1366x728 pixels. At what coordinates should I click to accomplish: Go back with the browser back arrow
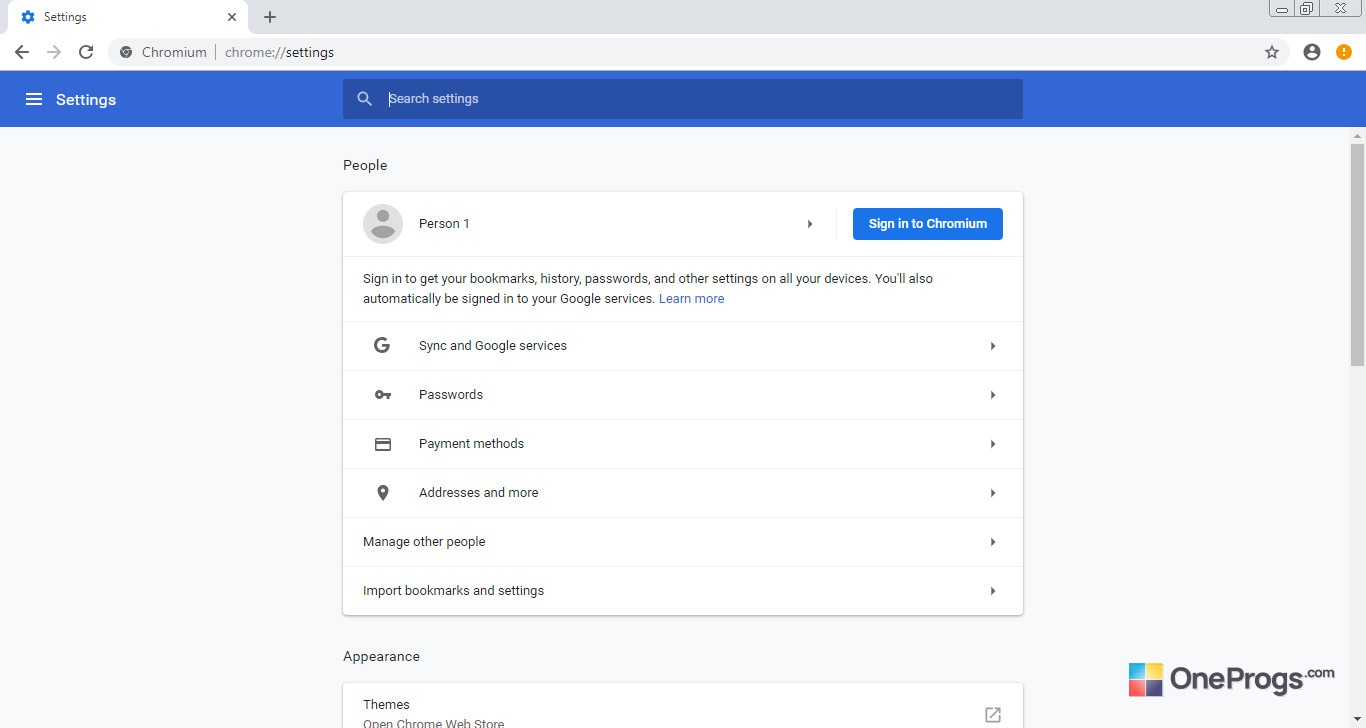click(x=22, y=52)
